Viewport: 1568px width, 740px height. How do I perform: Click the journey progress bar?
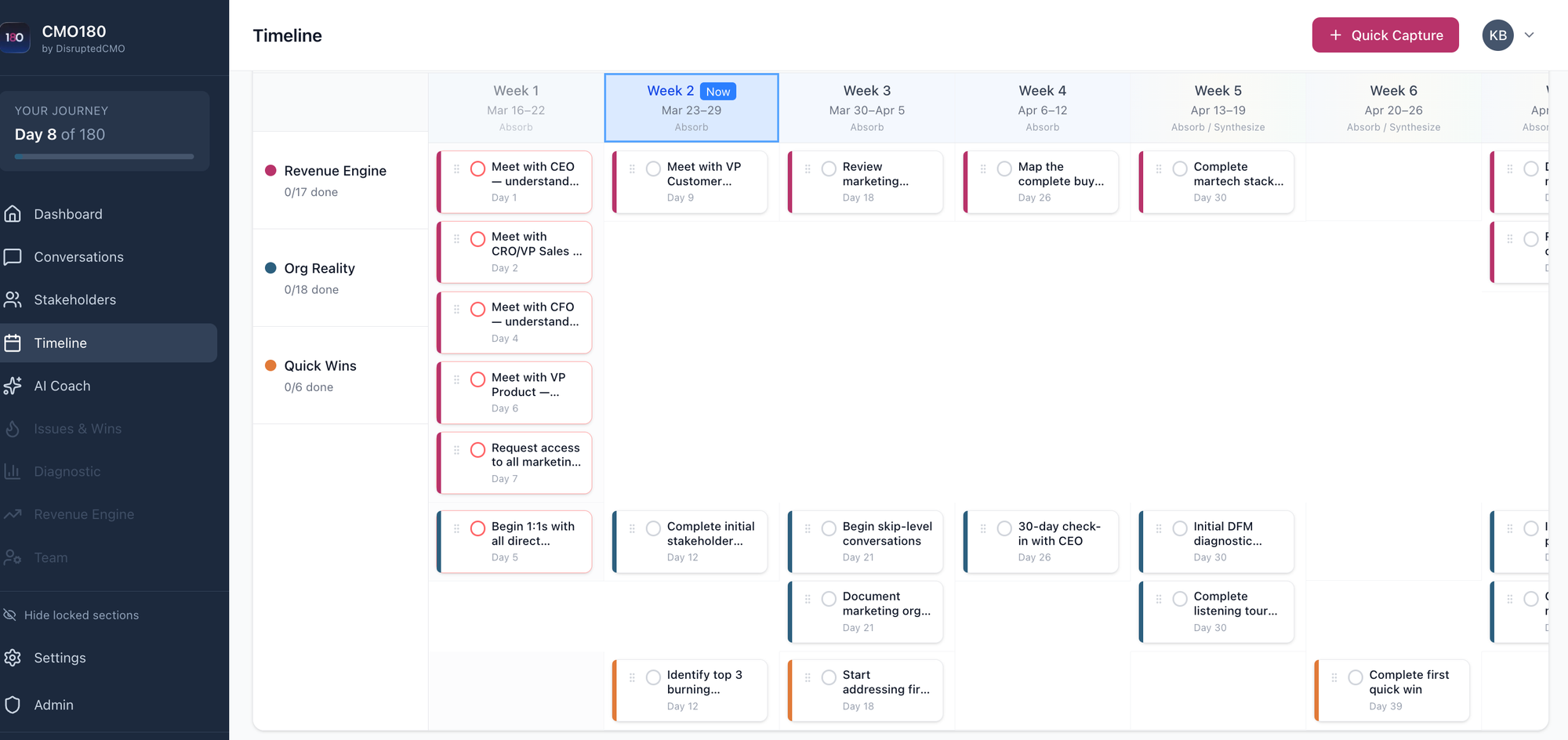point(104,157)
